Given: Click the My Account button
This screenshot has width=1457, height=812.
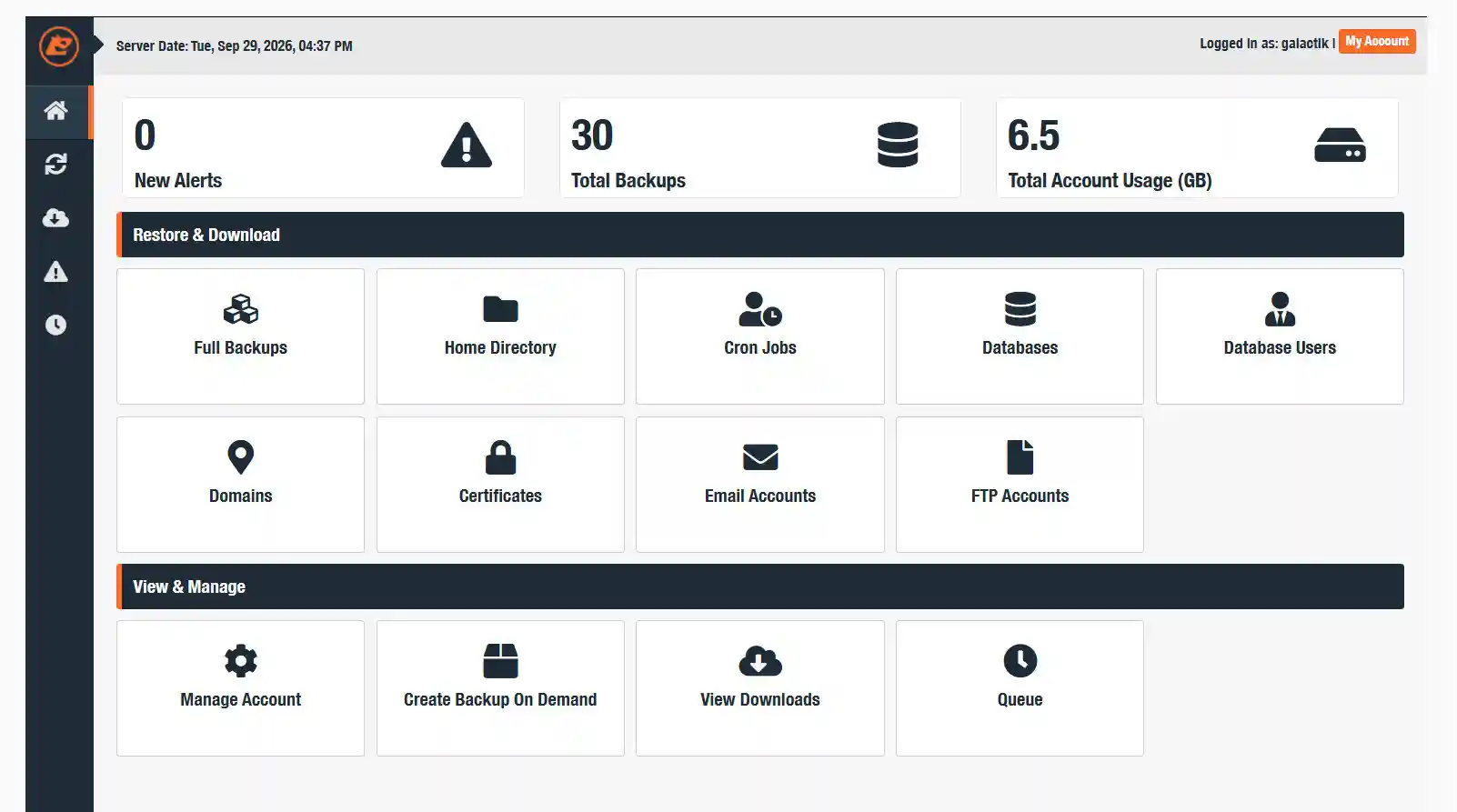Looking at the screenshot, I should (1377, 42).
